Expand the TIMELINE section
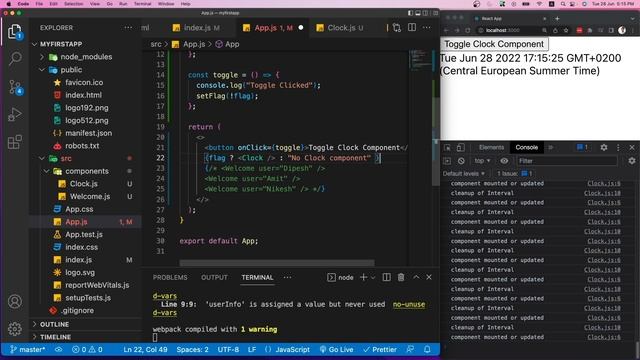This screenshot has height=360, width=640. [56, 337]
